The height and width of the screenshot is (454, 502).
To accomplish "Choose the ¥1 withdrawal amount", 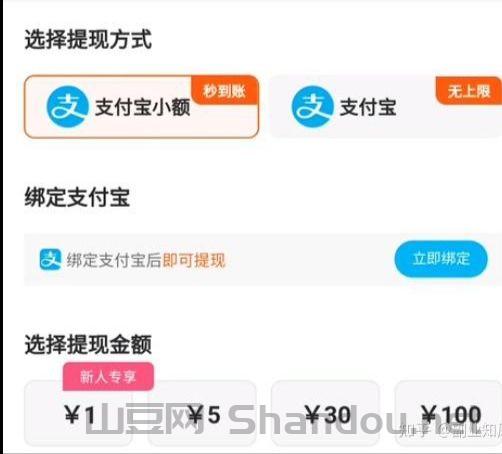I will click(78, 413).
